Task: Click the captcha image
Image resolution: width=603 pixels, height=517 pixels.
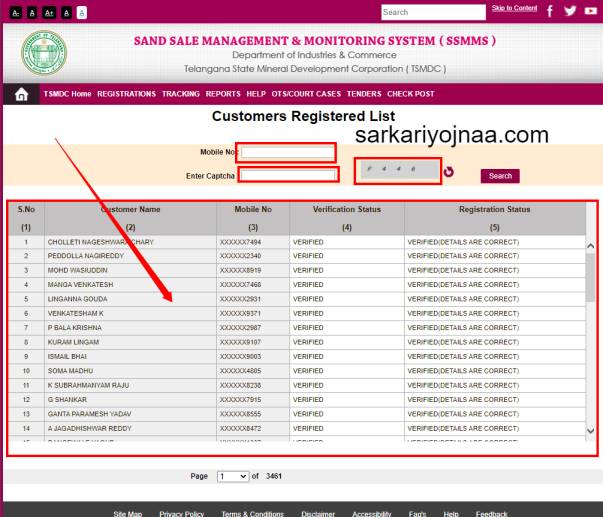Action: [400, 170]
